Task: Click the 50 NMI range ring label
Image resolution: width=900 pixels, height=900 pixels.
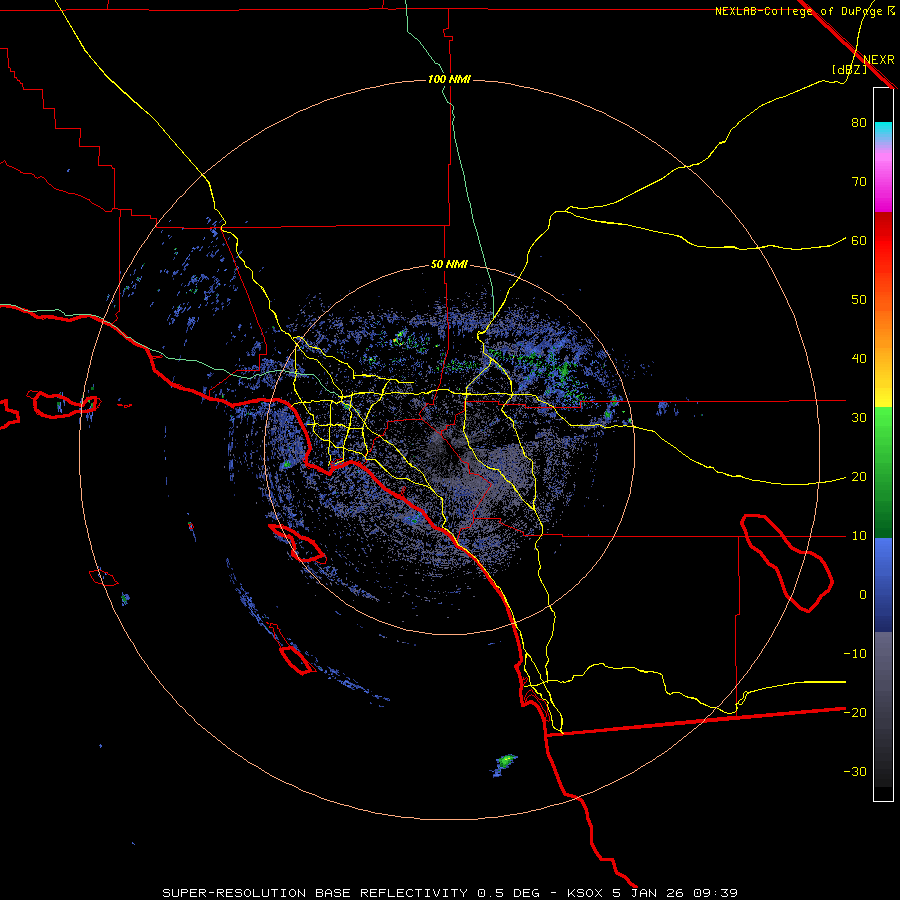Action: coord(449,265)
